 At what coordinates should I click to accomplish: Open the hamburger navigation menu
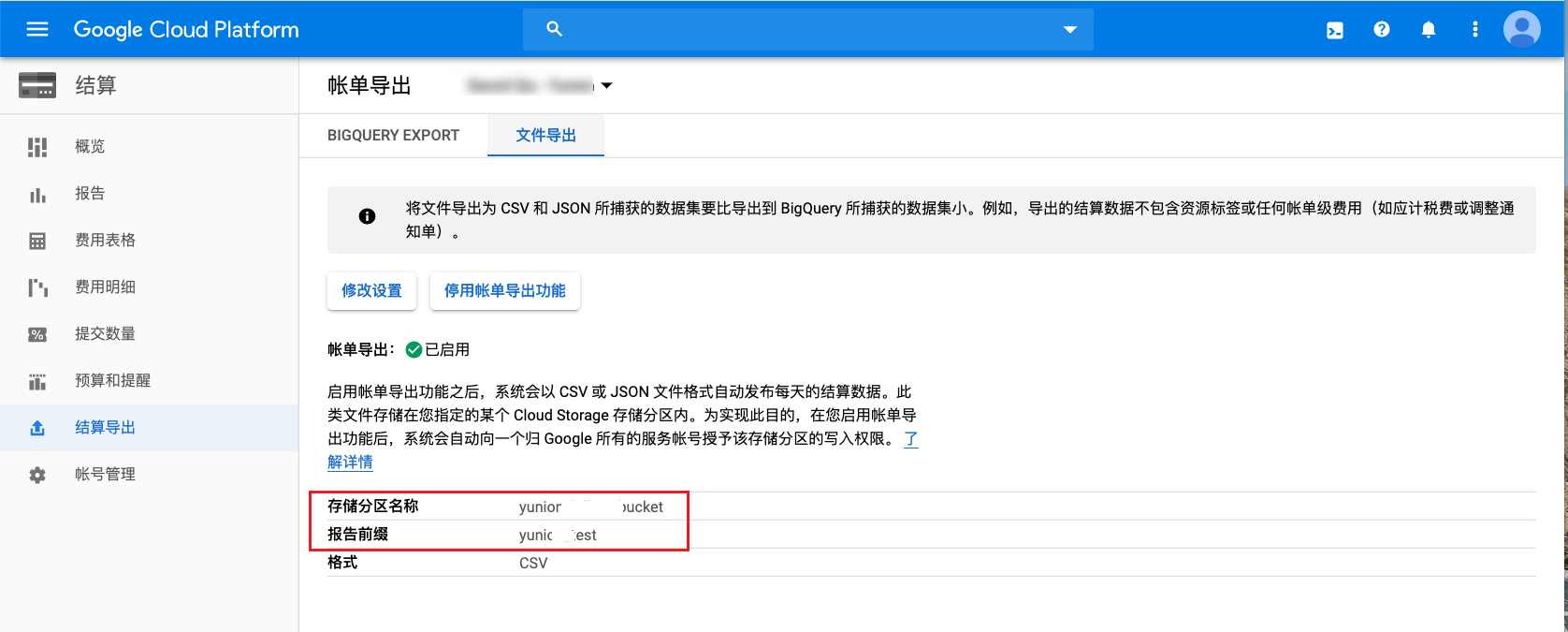pyautogui.click(x=37, y=29)
